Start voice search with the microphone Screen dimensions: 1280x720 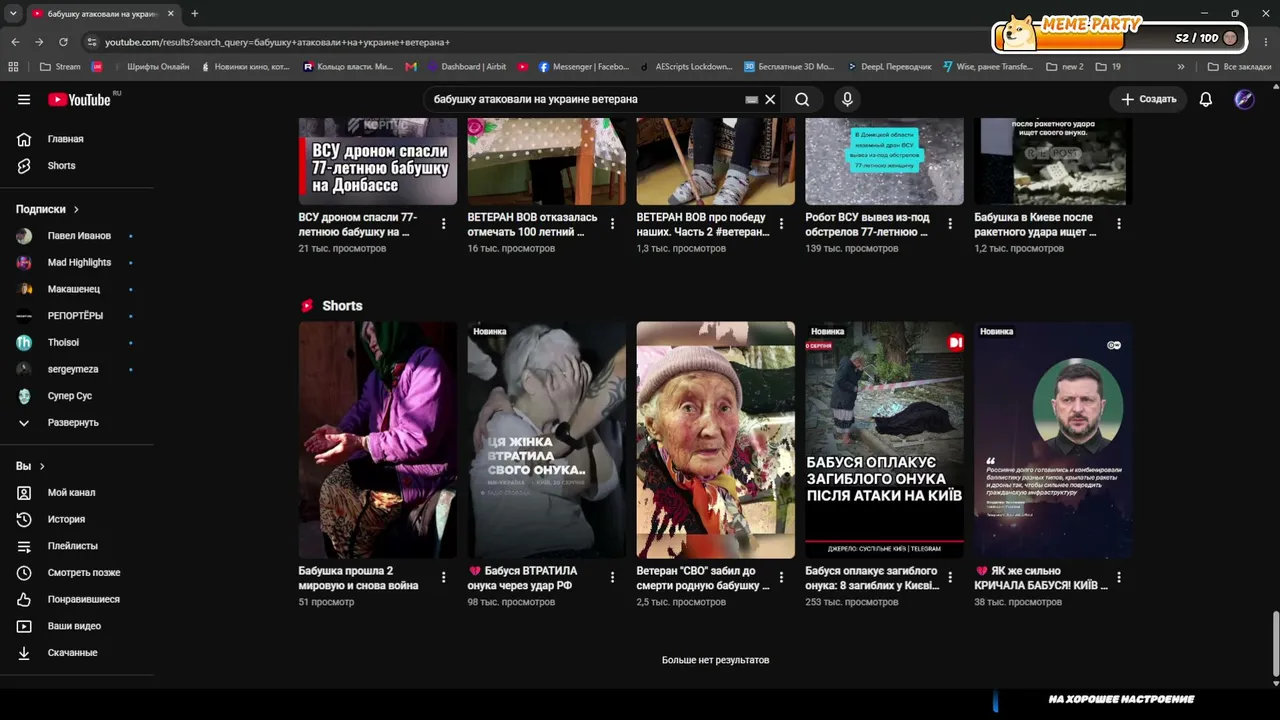coord(847,99)
